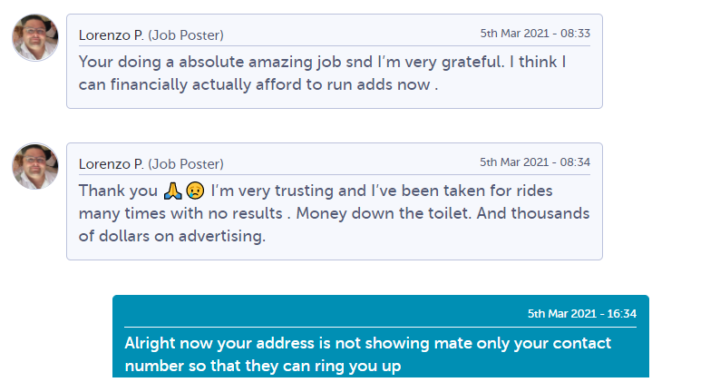The height and width of the screenshot is (392, 720).
Task: Click the (Job Poster) label in second message
Action: [x=186, y=164]
